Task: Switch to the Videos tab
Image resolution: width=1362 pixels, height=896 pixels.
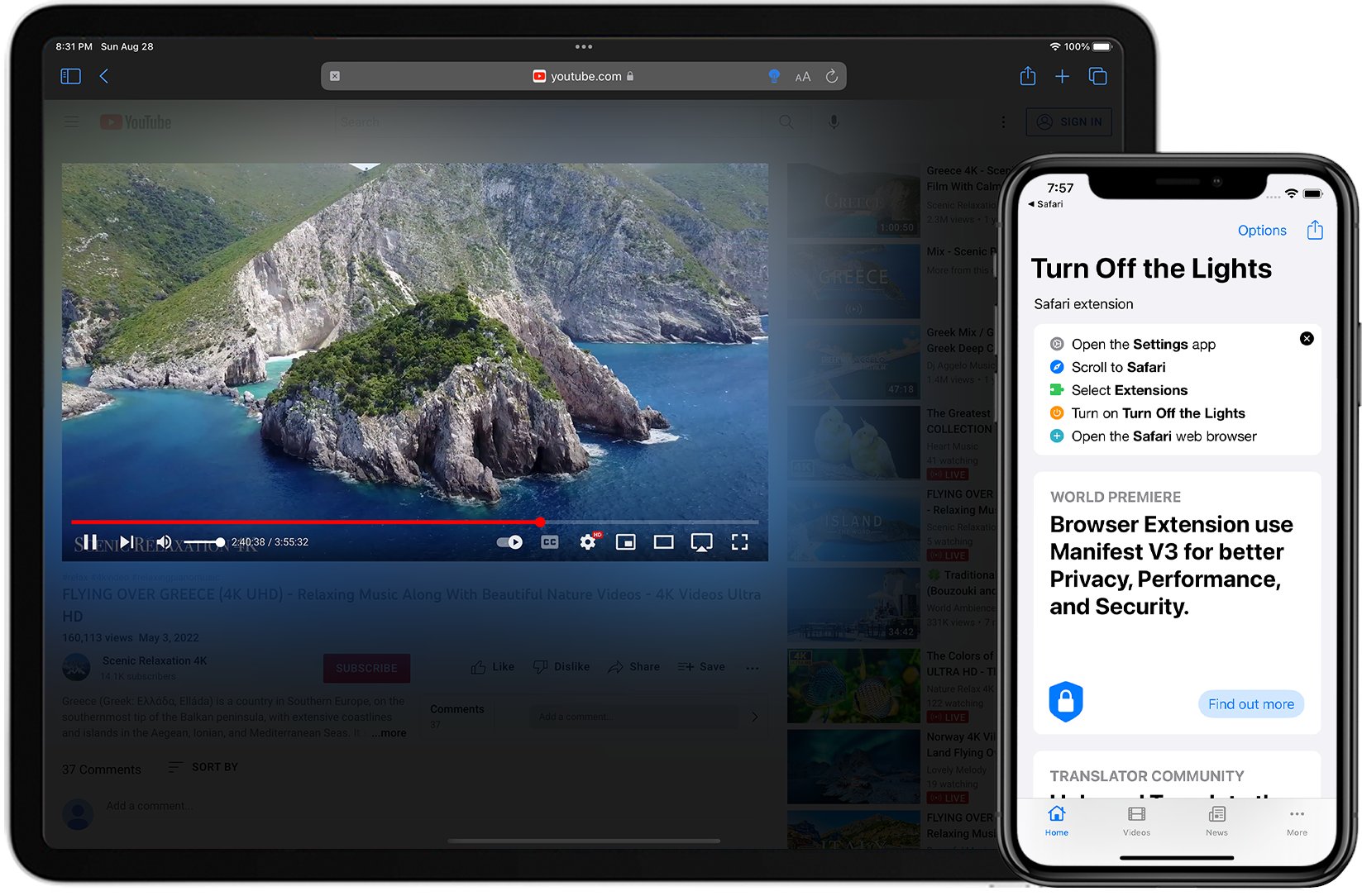Action: (x=1137, y=821)
